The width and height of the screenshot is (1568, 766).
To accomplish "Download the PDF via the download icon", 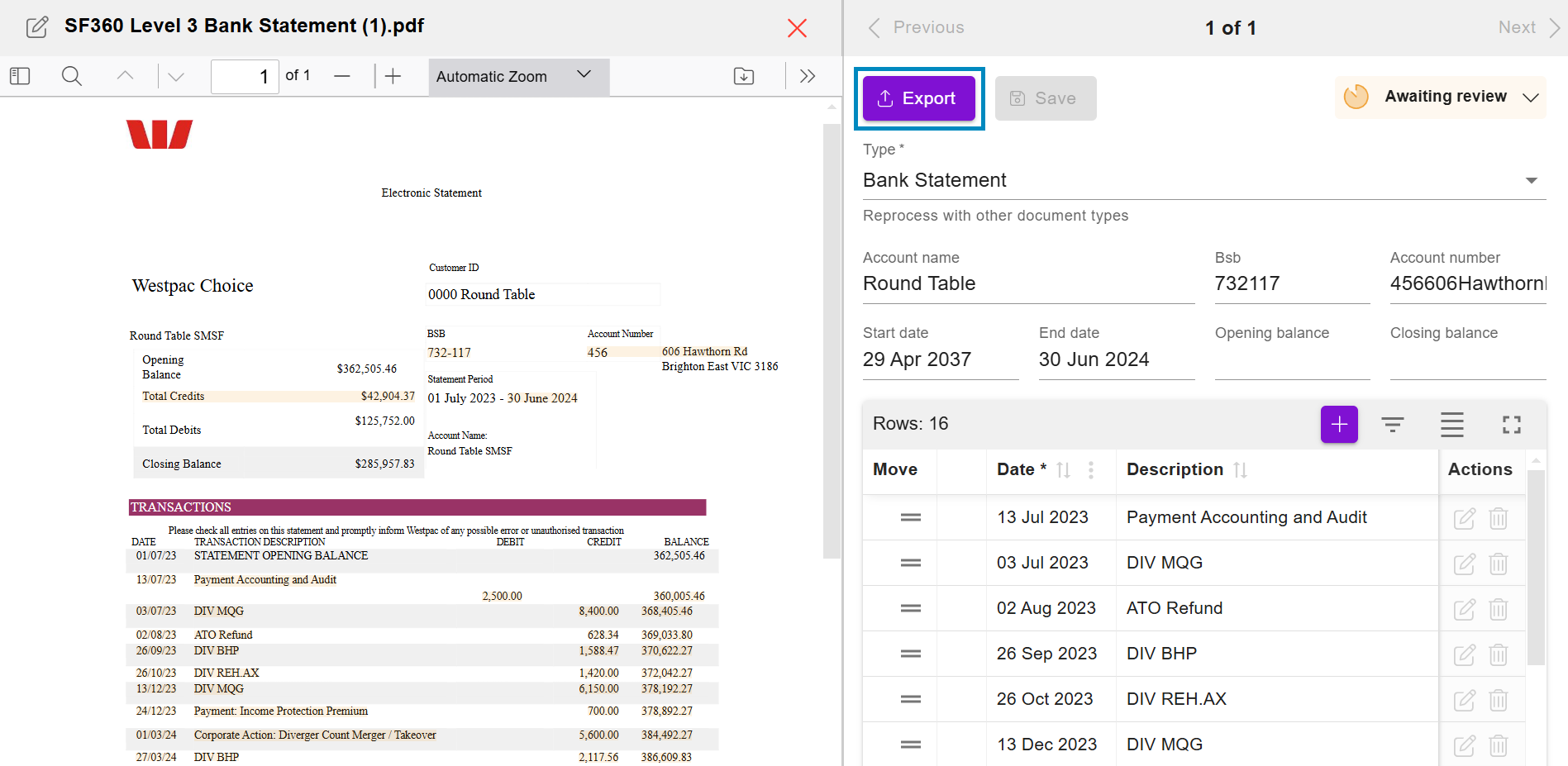I will click(744, 76).
